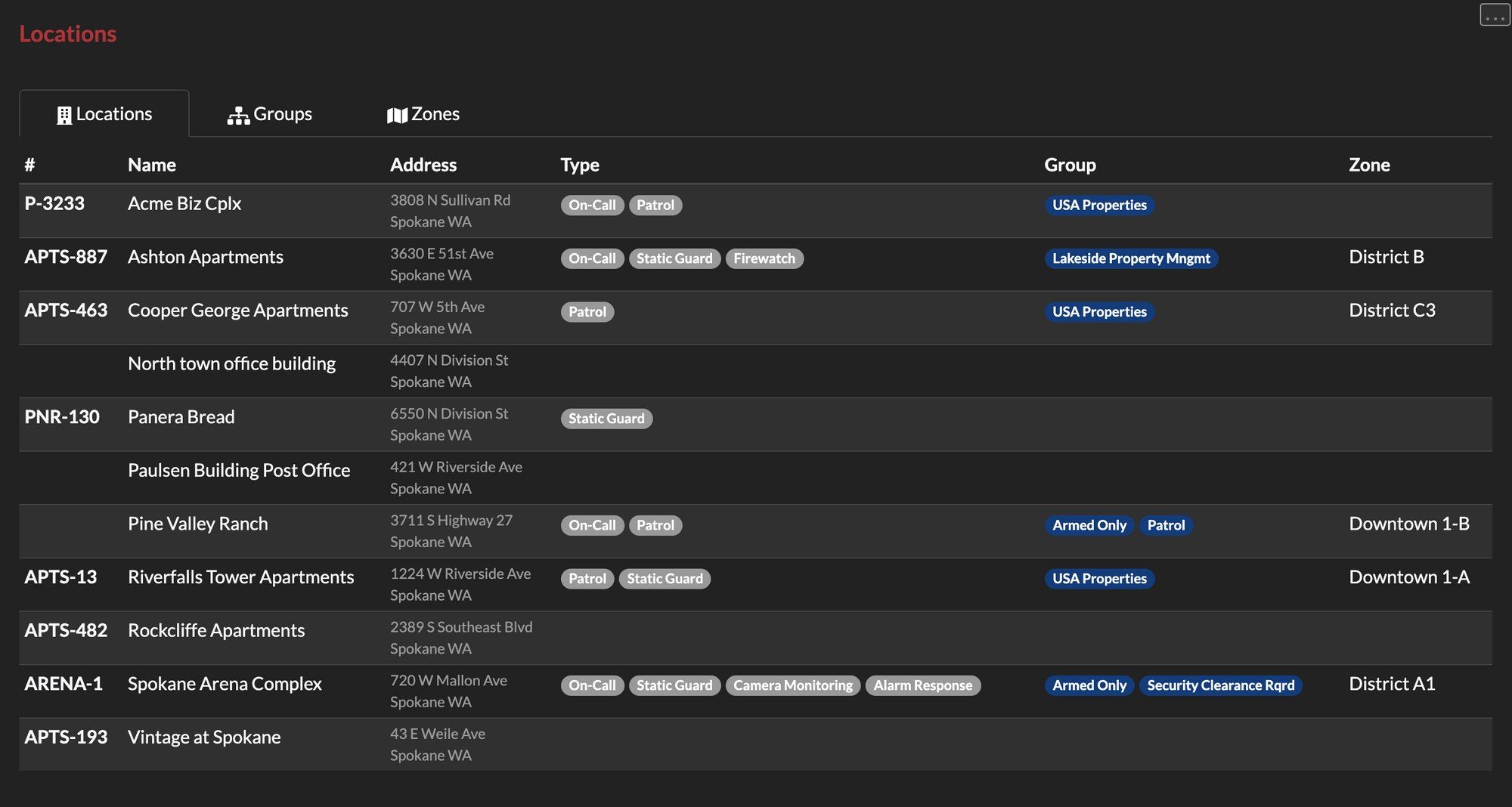Sort the table by the Address column
The height and width of the screenshot is (807, 1512).
[423, 164]
